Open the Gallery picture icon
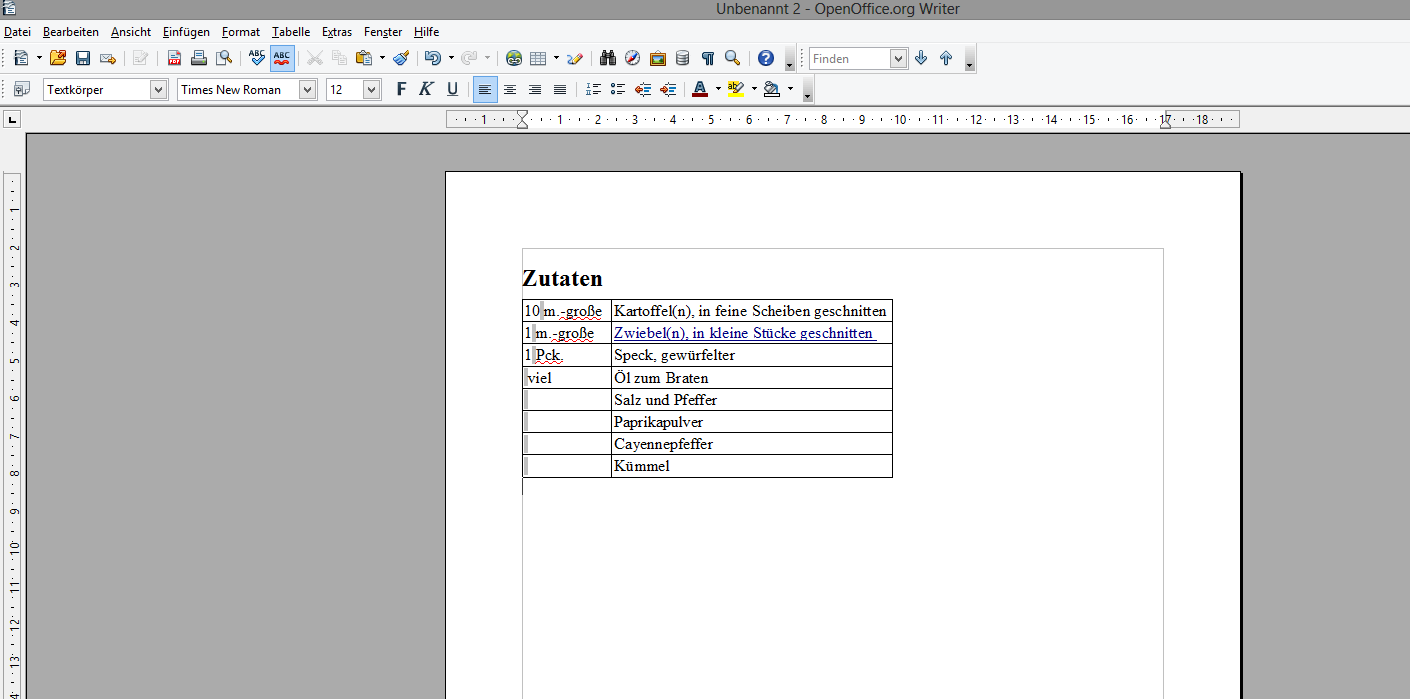Viewport: 1410px width, 699px height. (657, 59)
